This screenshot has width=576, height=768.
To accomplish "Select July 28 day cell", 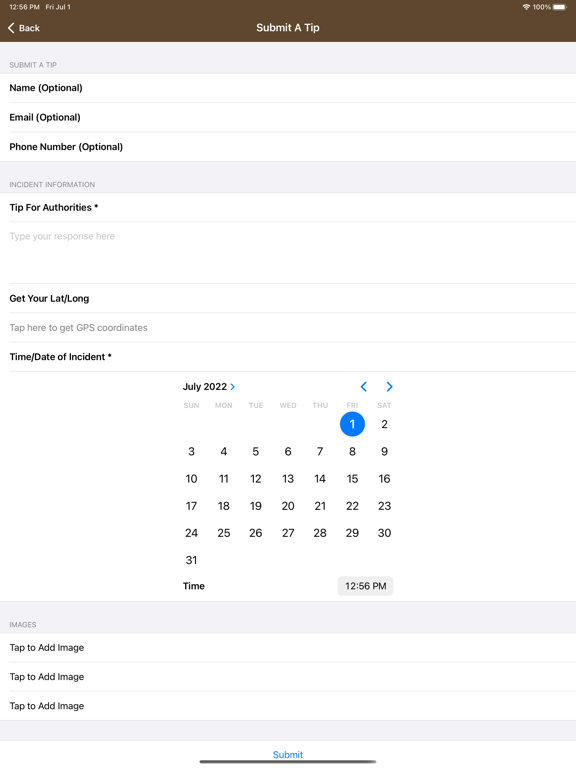I will pos(320,533).
